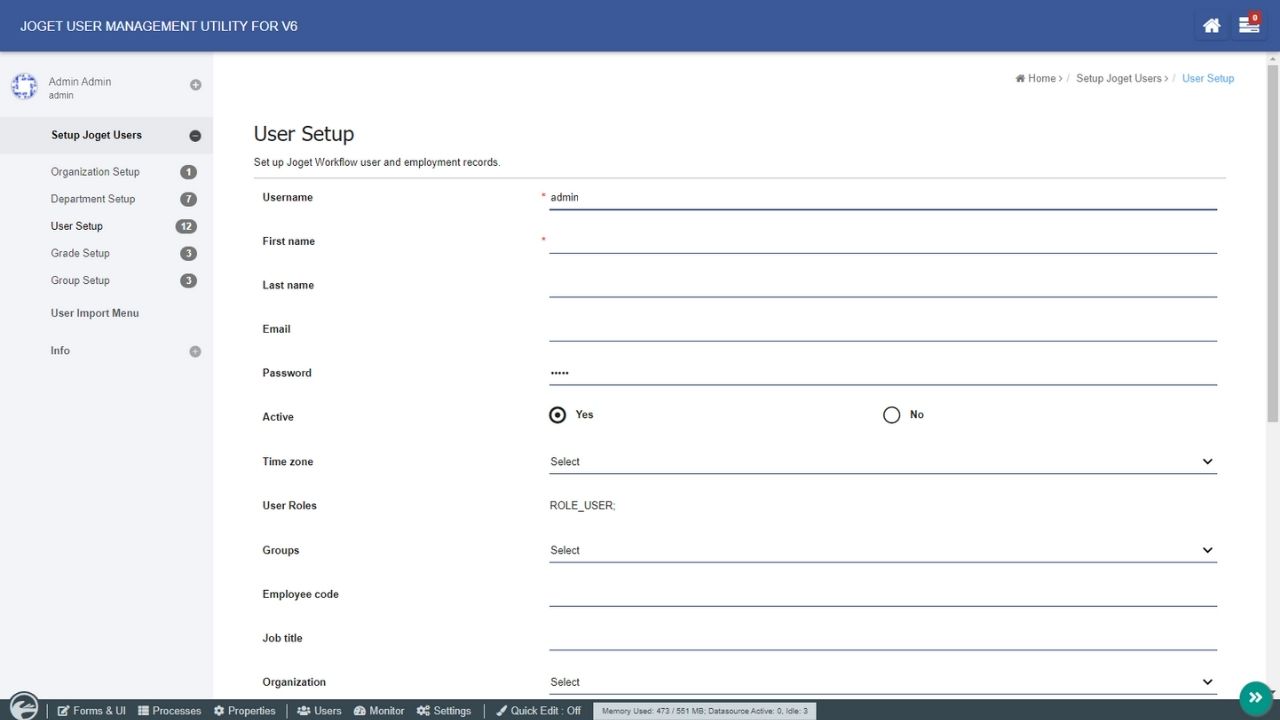
Task: Open the Groups dropdown
Action: point(882,551)
